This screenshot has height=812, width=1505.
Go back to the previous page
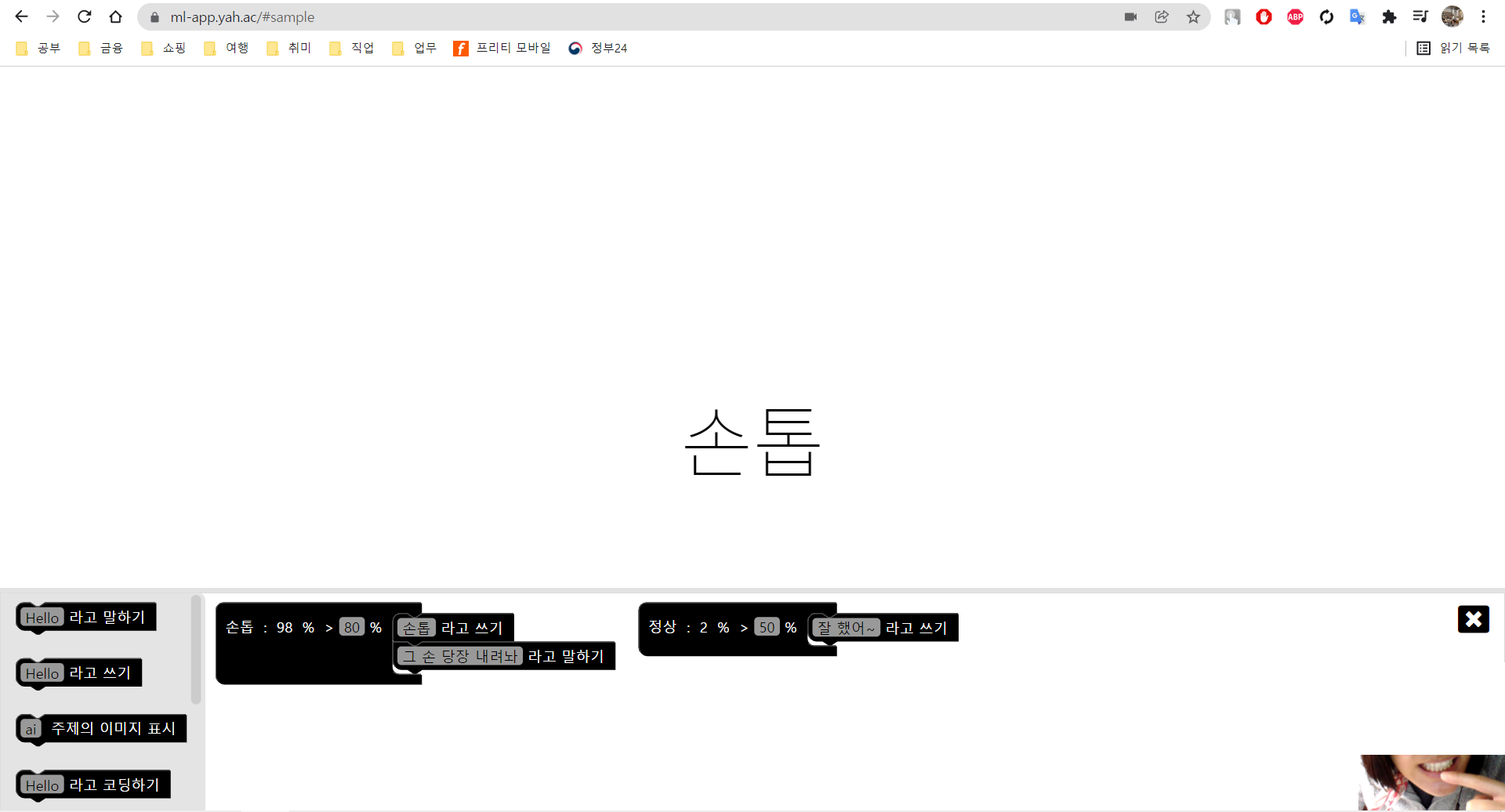[x=21, y=16]
